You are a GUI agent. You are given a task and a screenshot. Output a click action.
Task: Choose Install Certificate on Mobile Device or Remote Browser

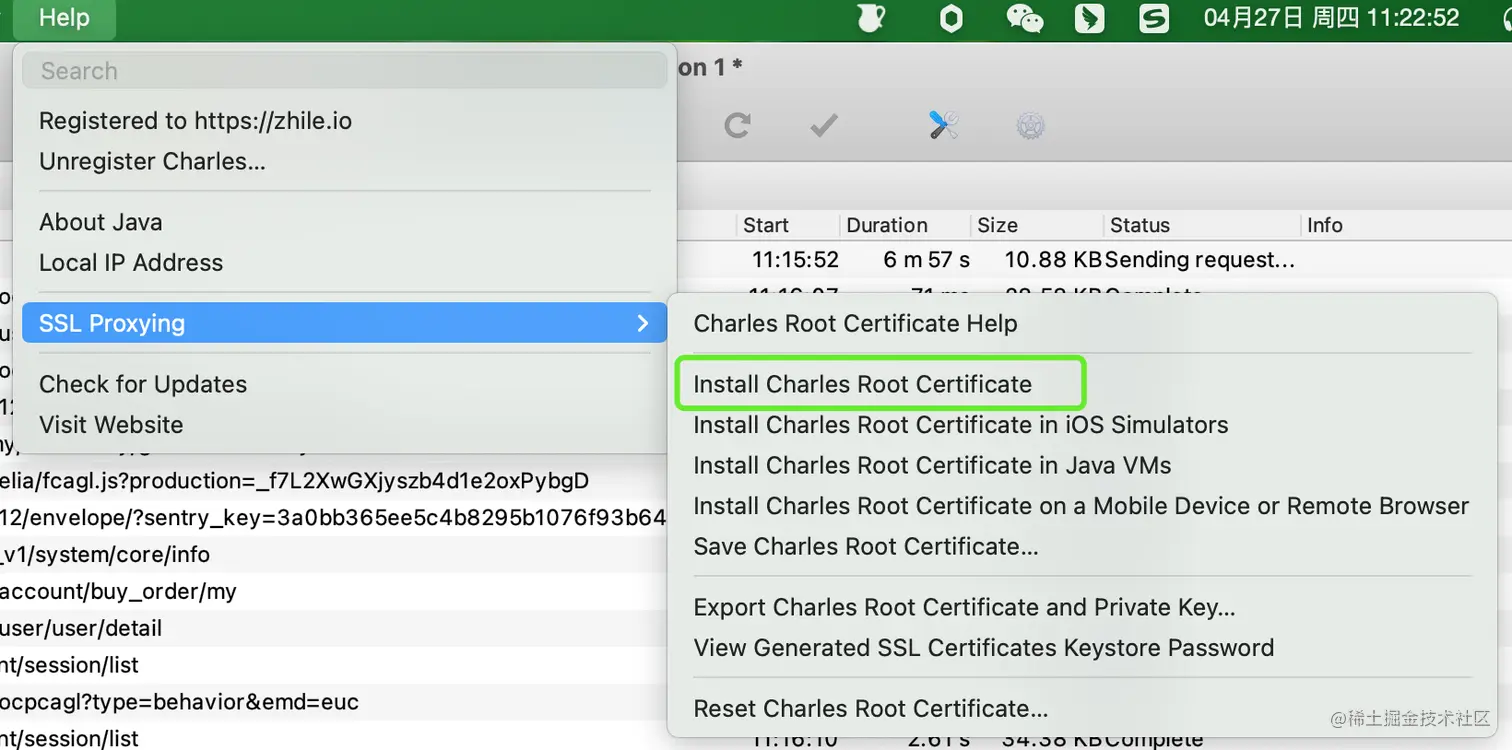click(x=1081, y=506)
